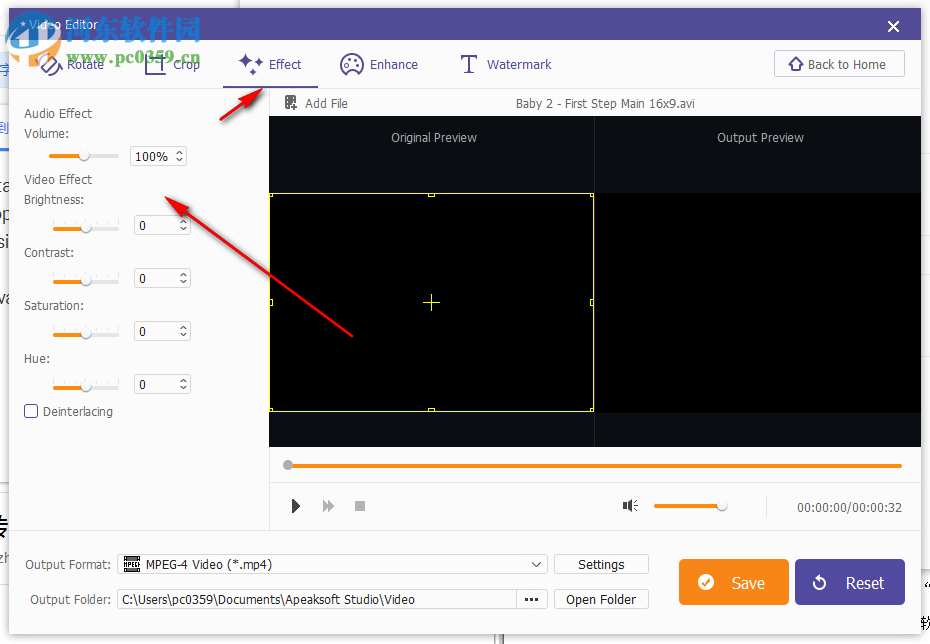Save the edited video
Screen dimensions: 930x644
[733, 582]
